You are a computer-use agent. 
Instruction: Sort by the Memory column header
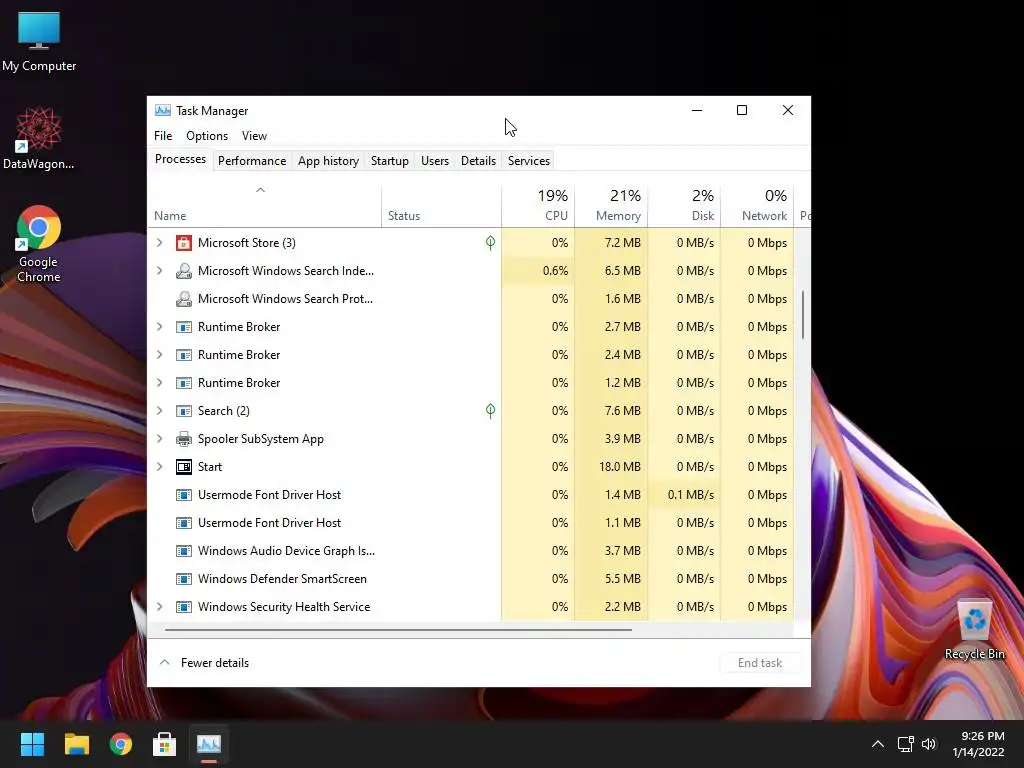[x=611, y=206]
